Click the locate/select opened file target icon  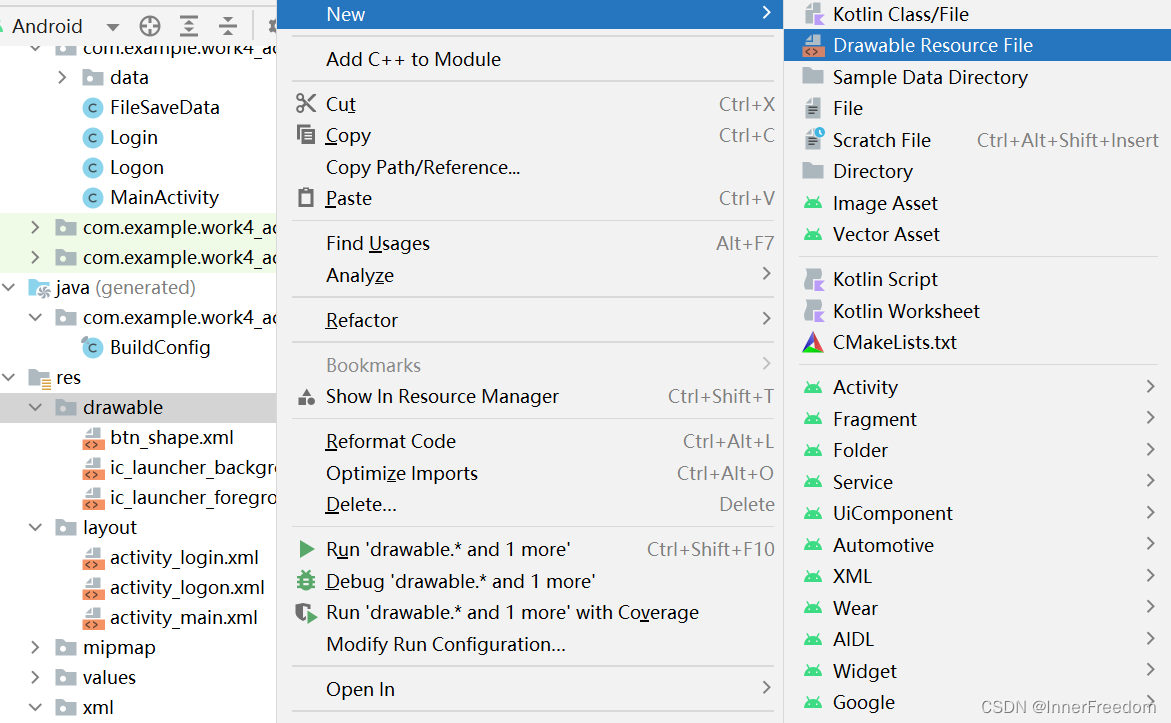[150, 26]
